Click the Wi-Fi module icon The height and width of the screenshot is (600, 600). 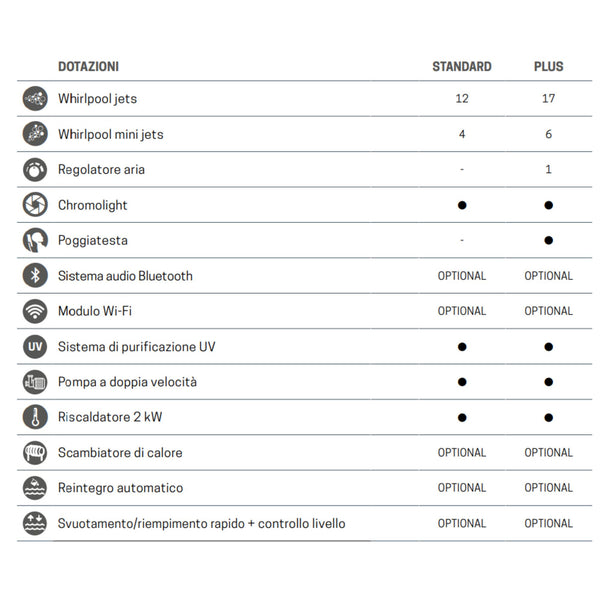[x=35, y=311]
